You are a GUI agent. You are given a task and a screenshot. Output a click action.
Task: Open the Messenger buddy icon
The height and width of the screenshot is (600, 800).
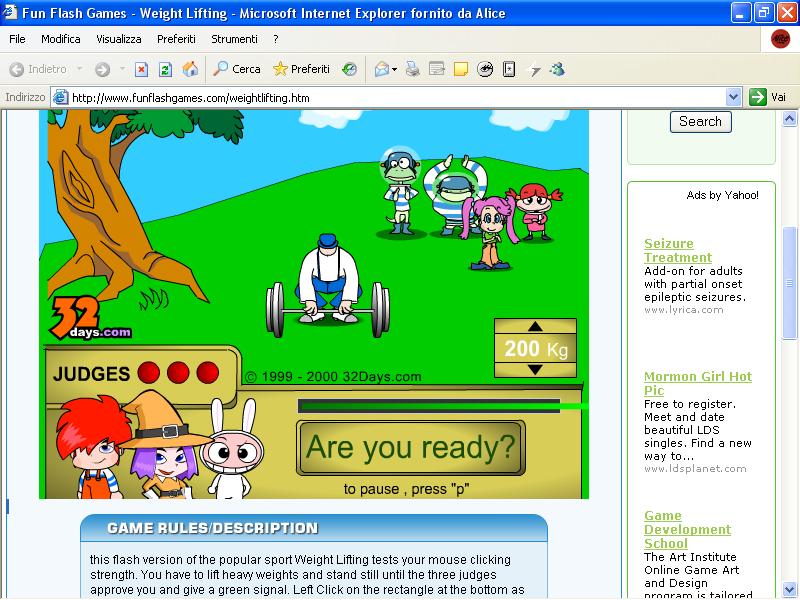click(557, 69)
